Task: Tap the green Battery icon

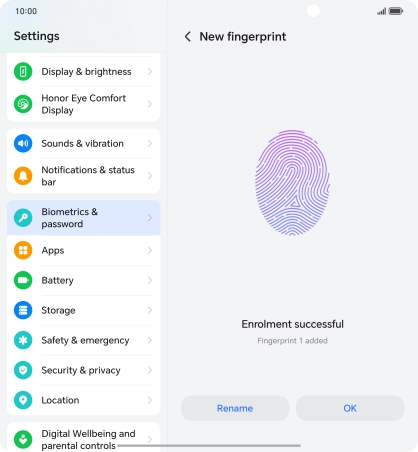Action: [x=23, y=280]
